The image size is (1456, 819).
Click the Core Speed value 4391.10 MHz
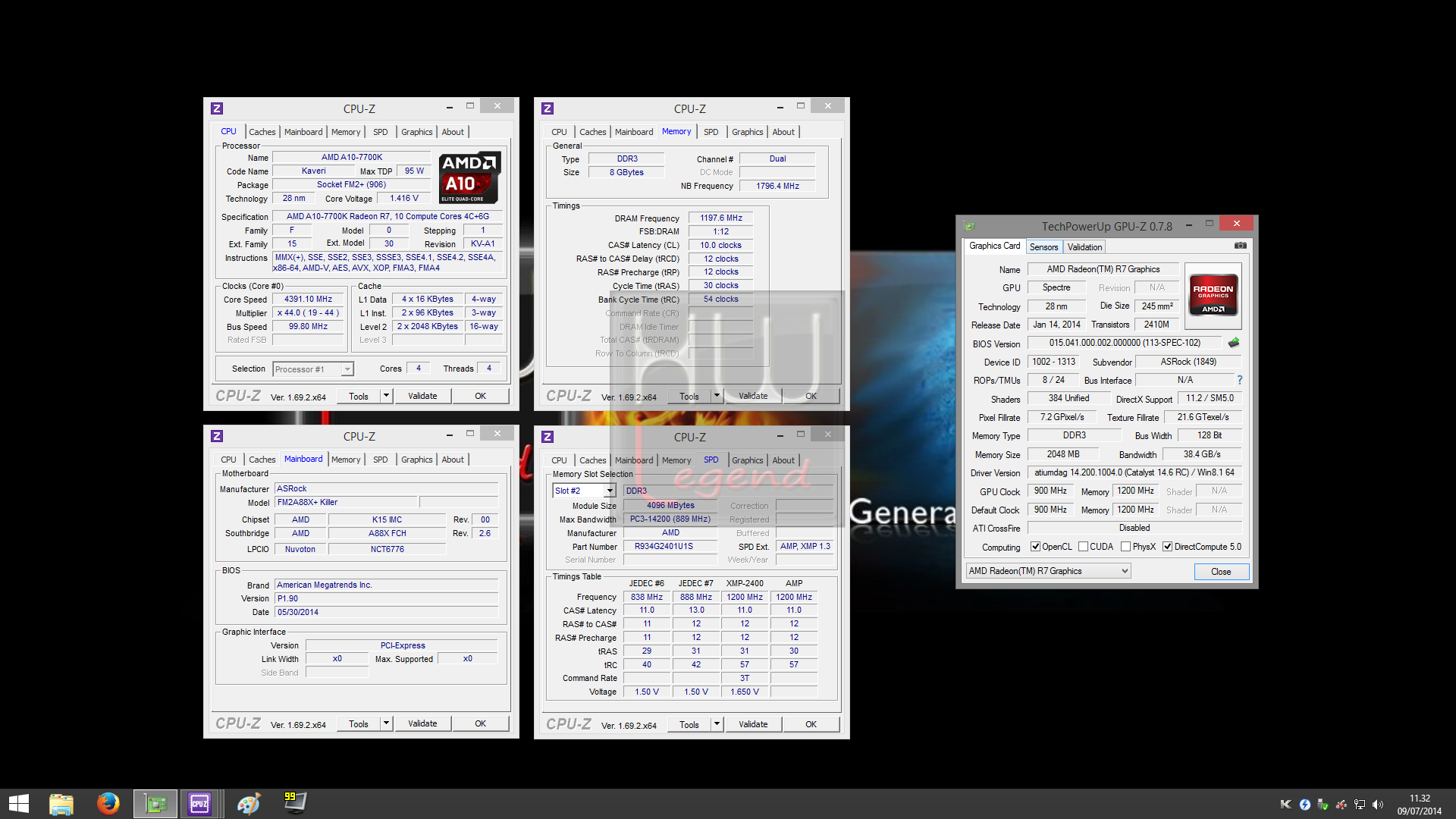pos(308,300)
